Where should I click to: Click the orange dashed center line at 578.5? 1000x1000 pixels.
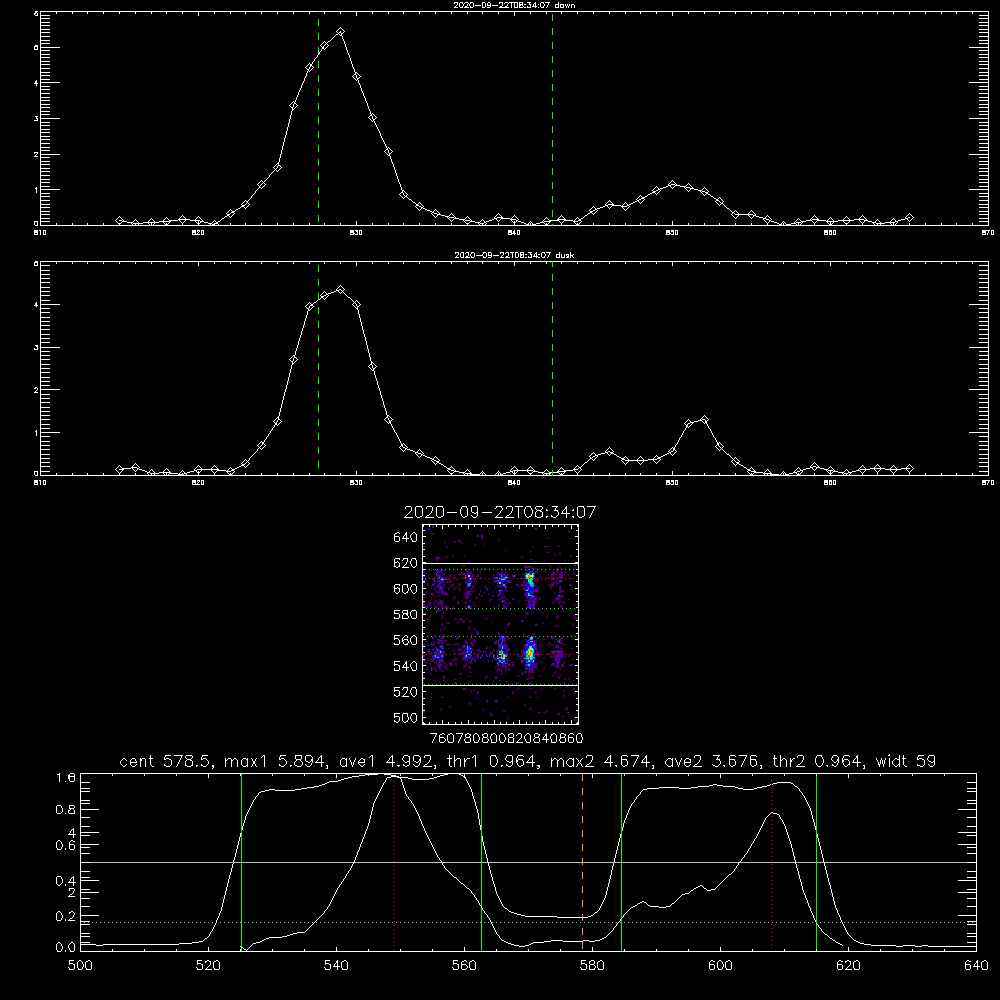click(x=582, y=861)
